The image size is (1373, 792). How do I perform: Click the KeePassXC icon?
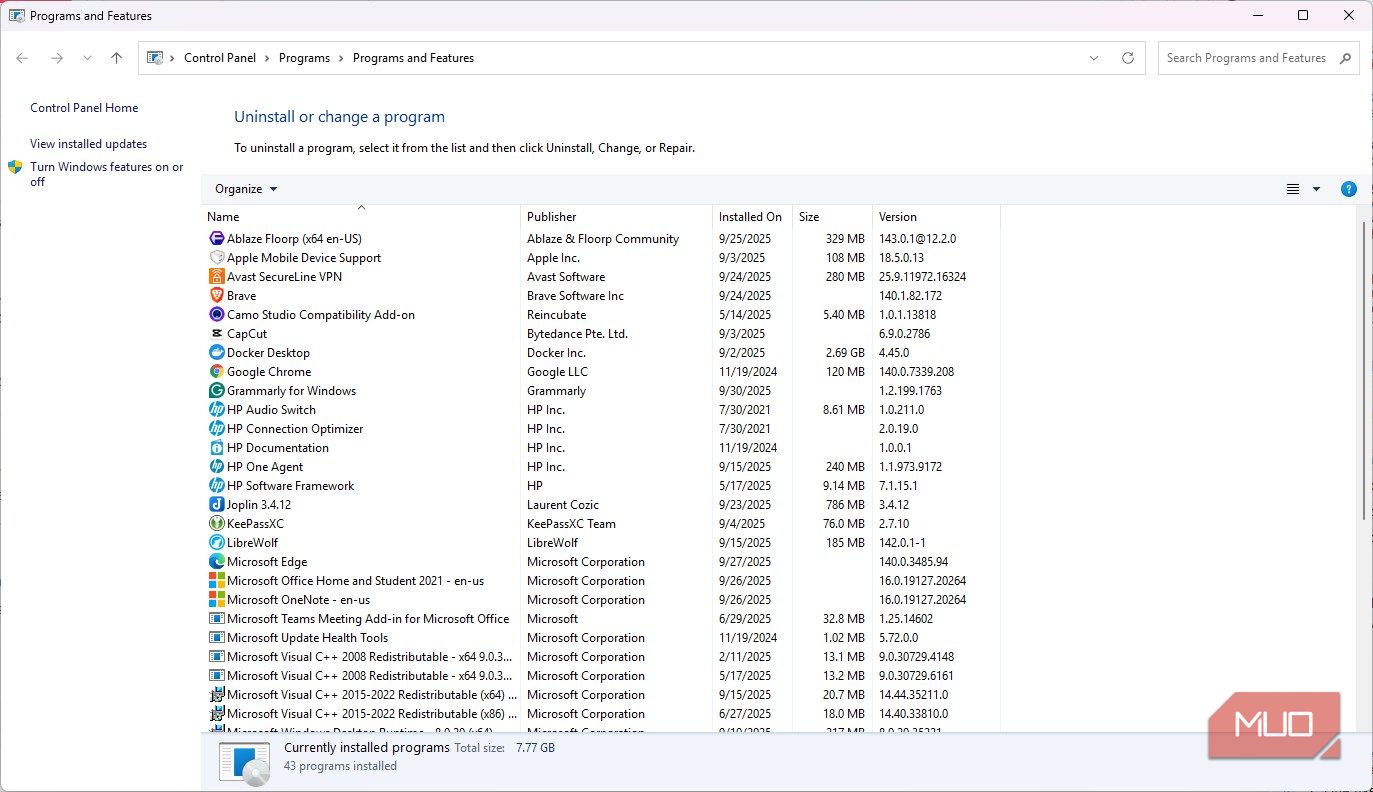pos(216,524)
